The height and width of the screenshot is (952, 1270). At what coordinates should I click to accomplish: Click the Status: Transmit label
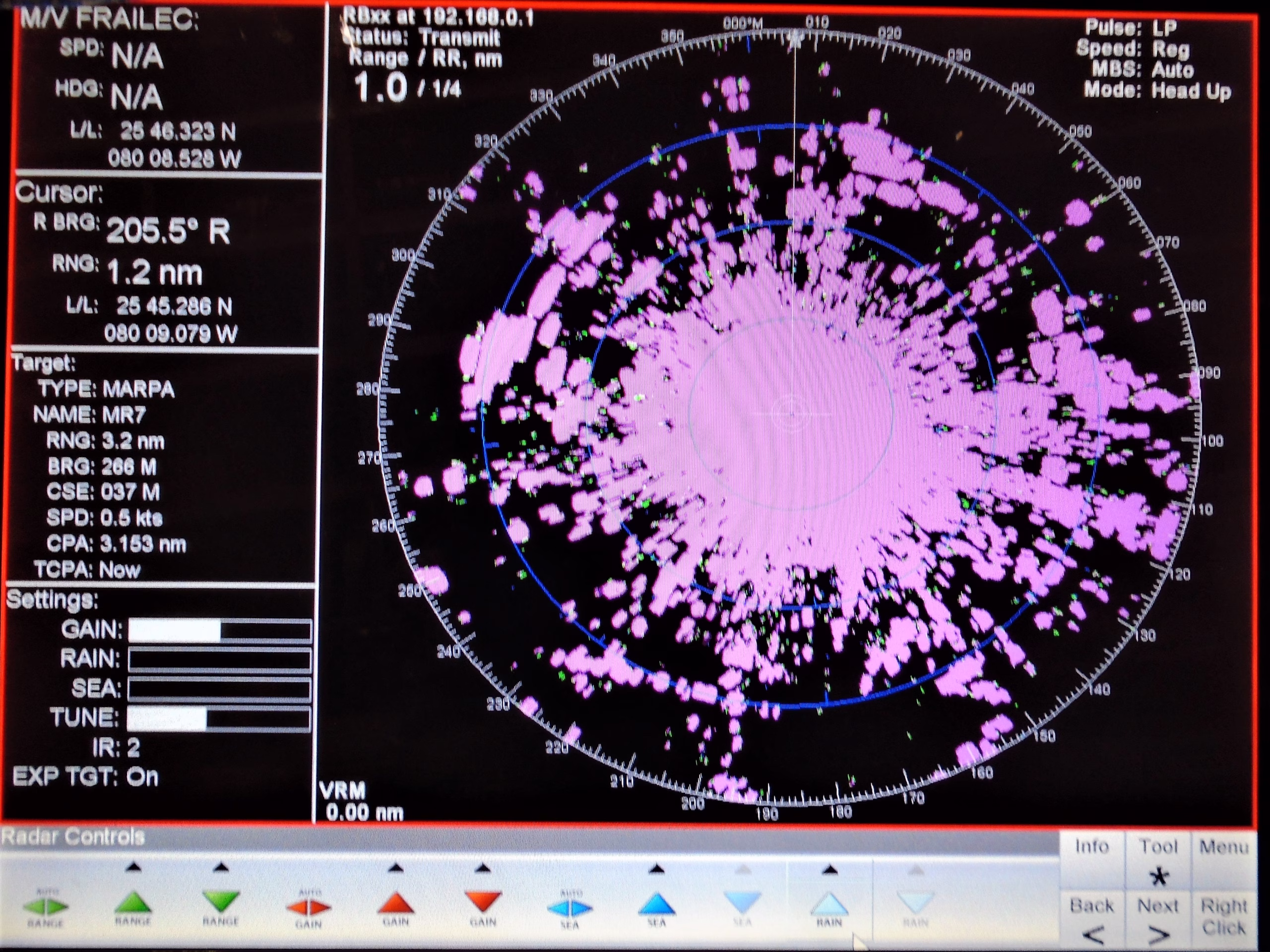tap(421, 38)
